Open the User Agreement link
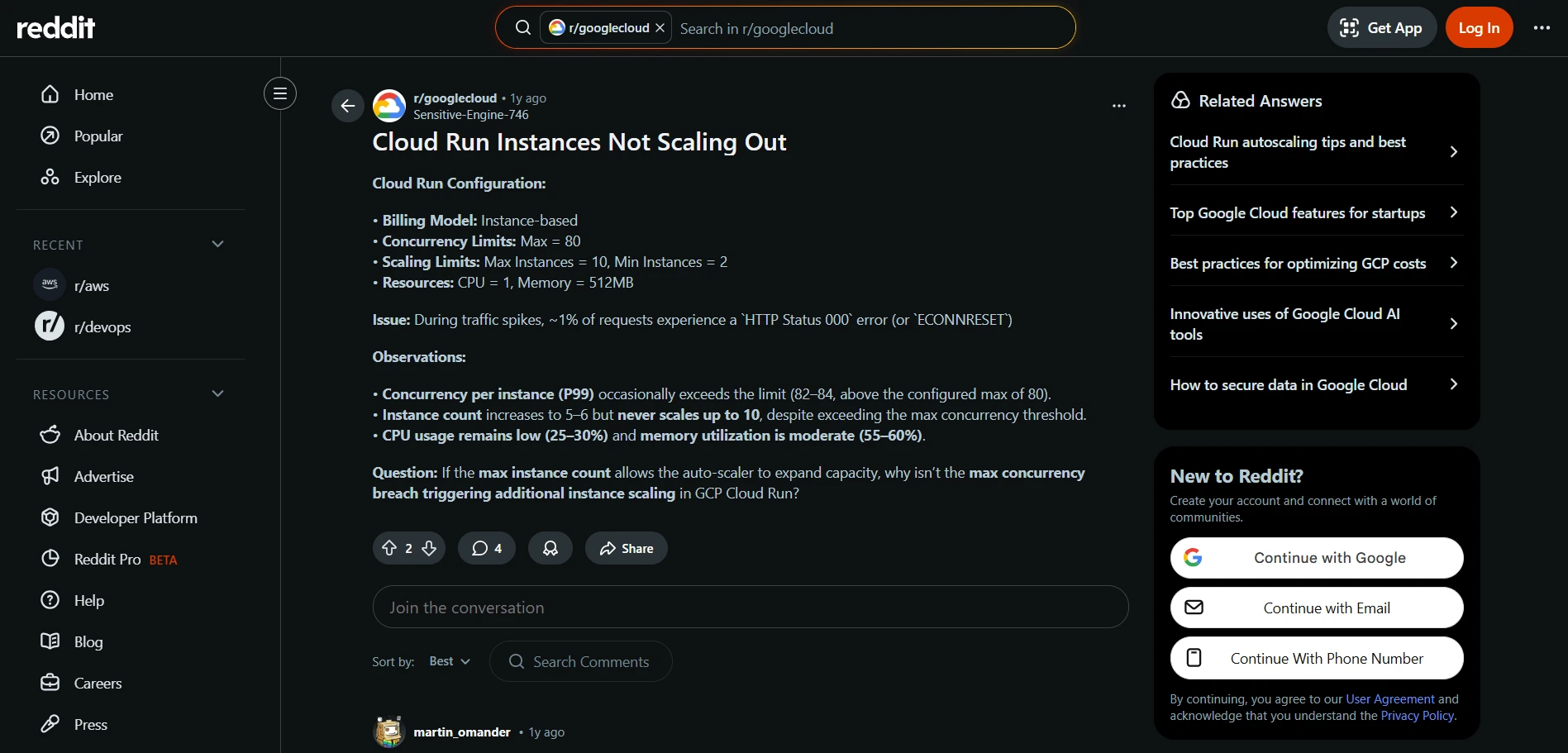This screenshot has width=1568, height=753. (1389, 699)
